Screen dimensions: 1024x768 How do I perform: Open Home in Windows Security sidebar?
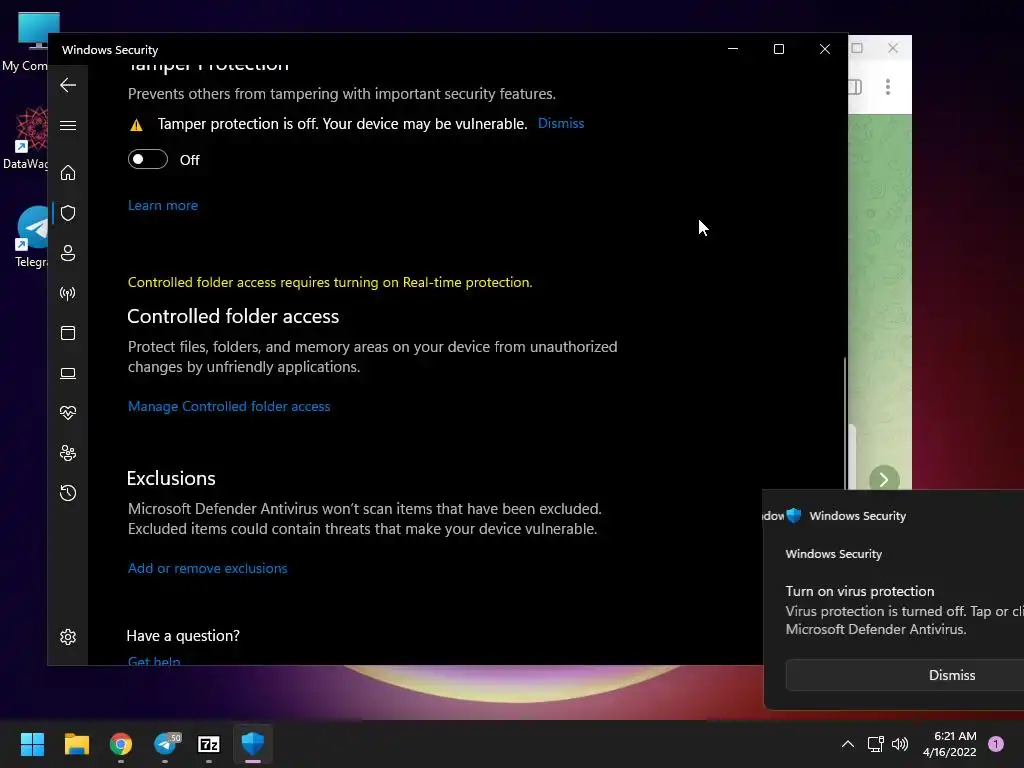(x=68, y=172)
